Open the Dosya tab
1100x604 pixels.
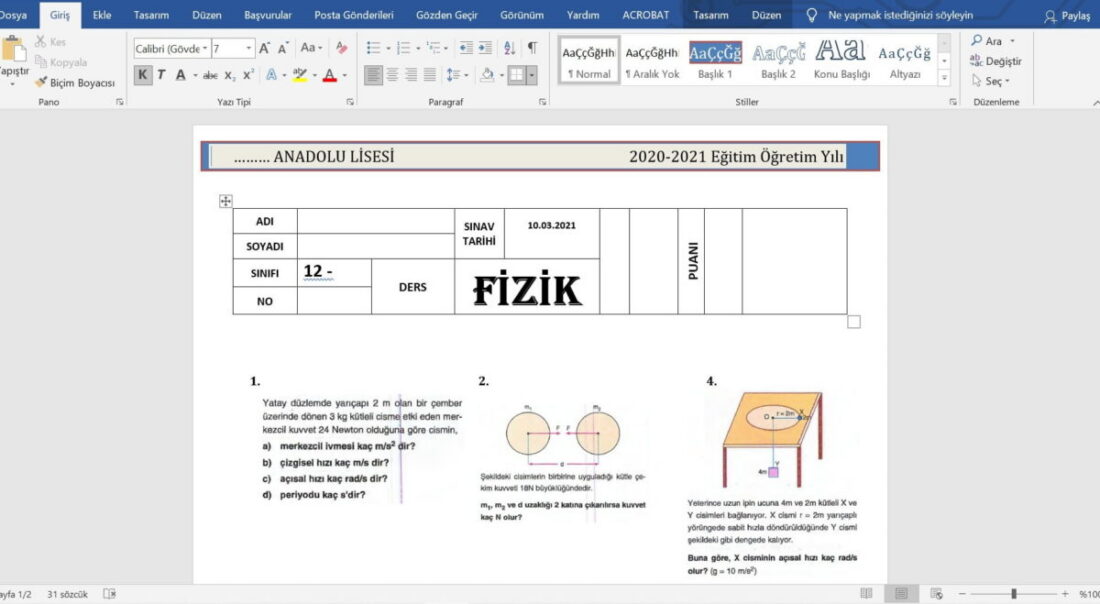point(13,15)
